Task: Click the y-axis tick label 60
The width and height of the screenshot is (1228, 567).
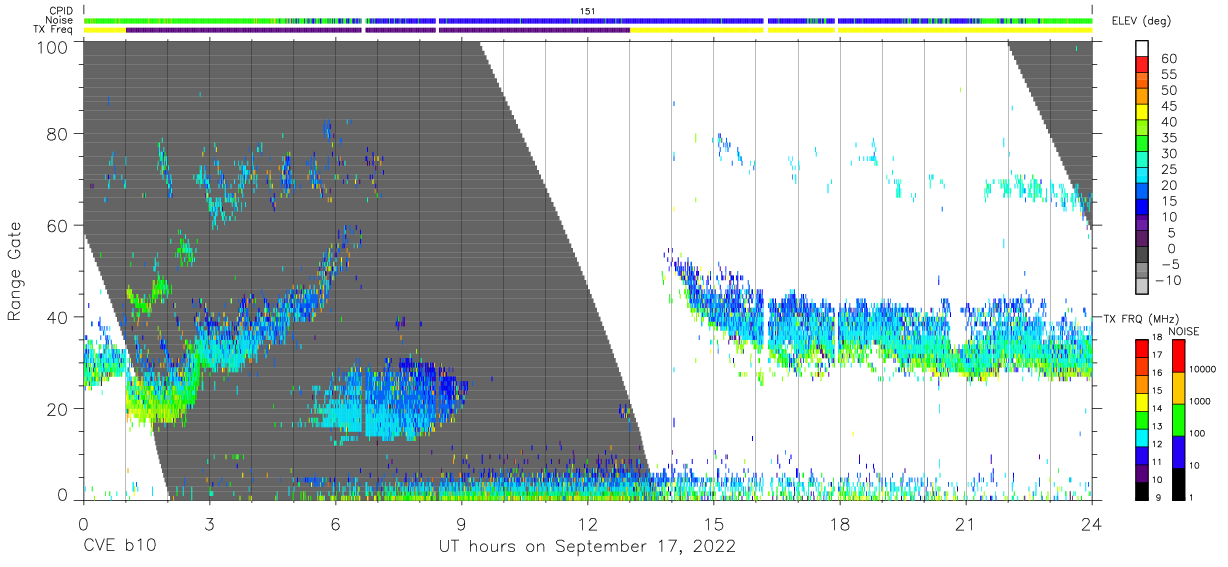Action: click(57, 225)
